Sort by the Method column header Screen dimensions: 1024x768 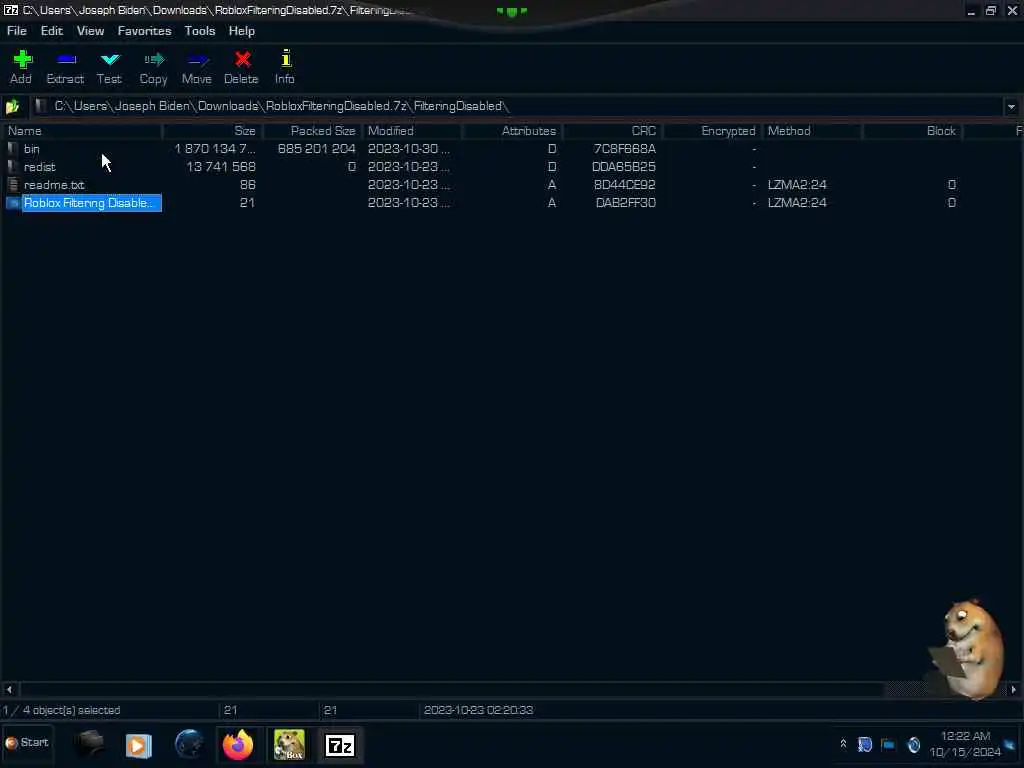pos(812,131)
